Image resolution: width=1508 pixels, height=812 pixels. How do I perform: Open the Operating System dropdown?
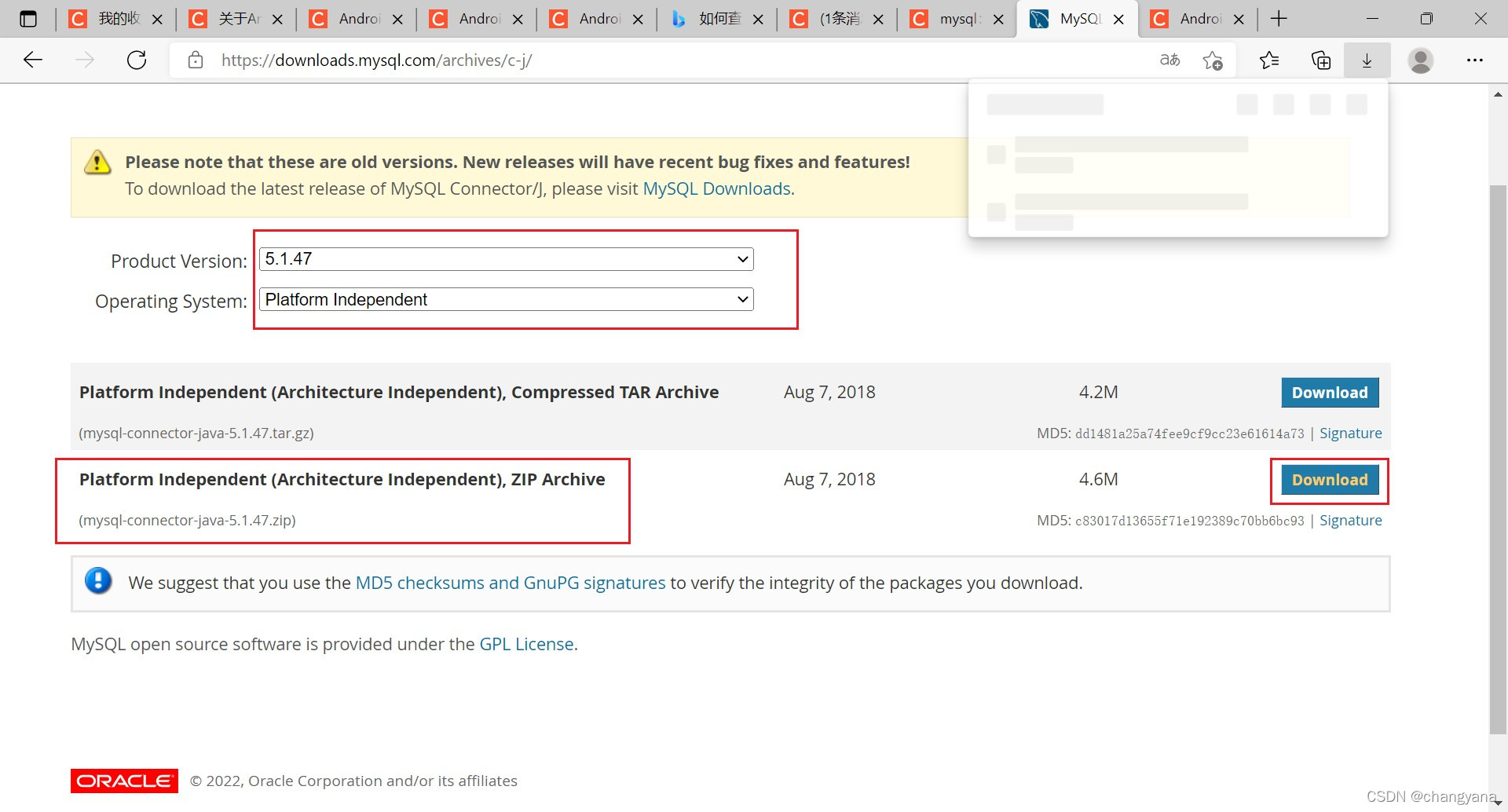point(507,299)
